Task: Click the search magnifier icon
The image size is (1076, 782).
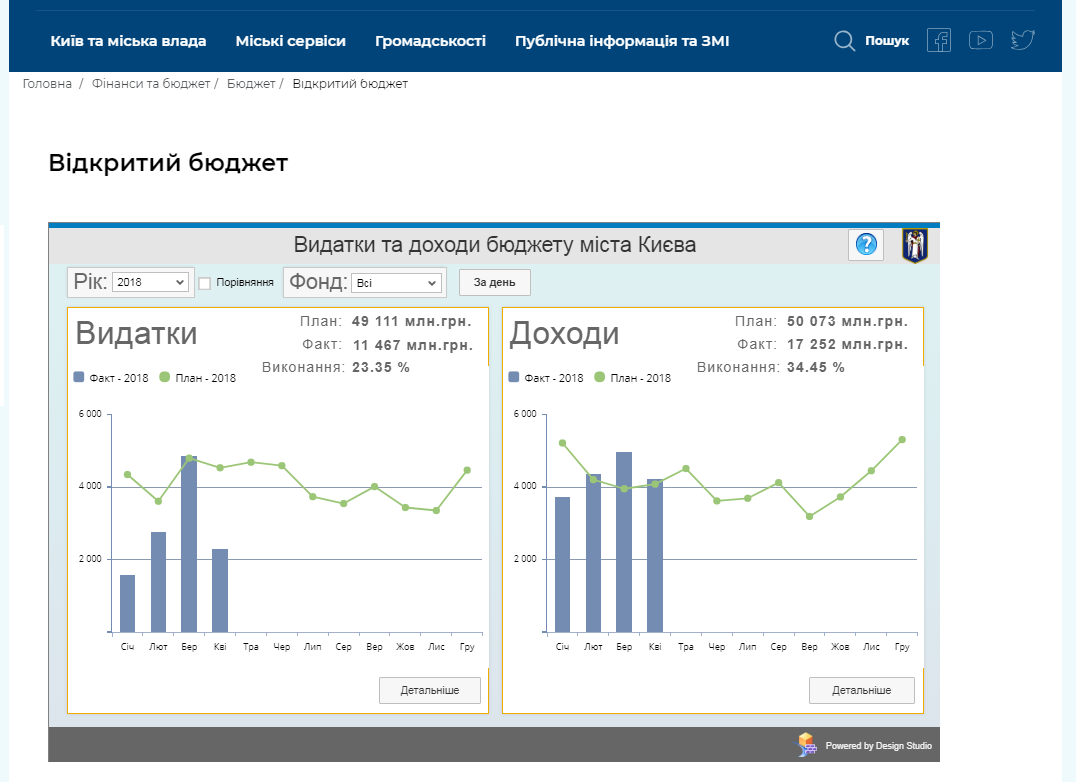Action: 845,41
